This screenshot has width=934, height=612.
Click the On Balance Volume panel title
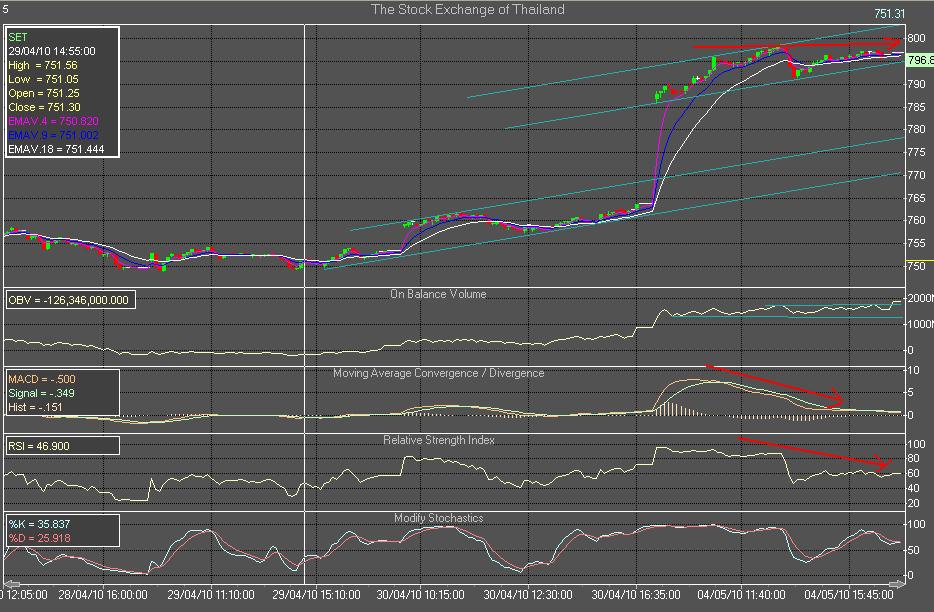pos(438,294)
